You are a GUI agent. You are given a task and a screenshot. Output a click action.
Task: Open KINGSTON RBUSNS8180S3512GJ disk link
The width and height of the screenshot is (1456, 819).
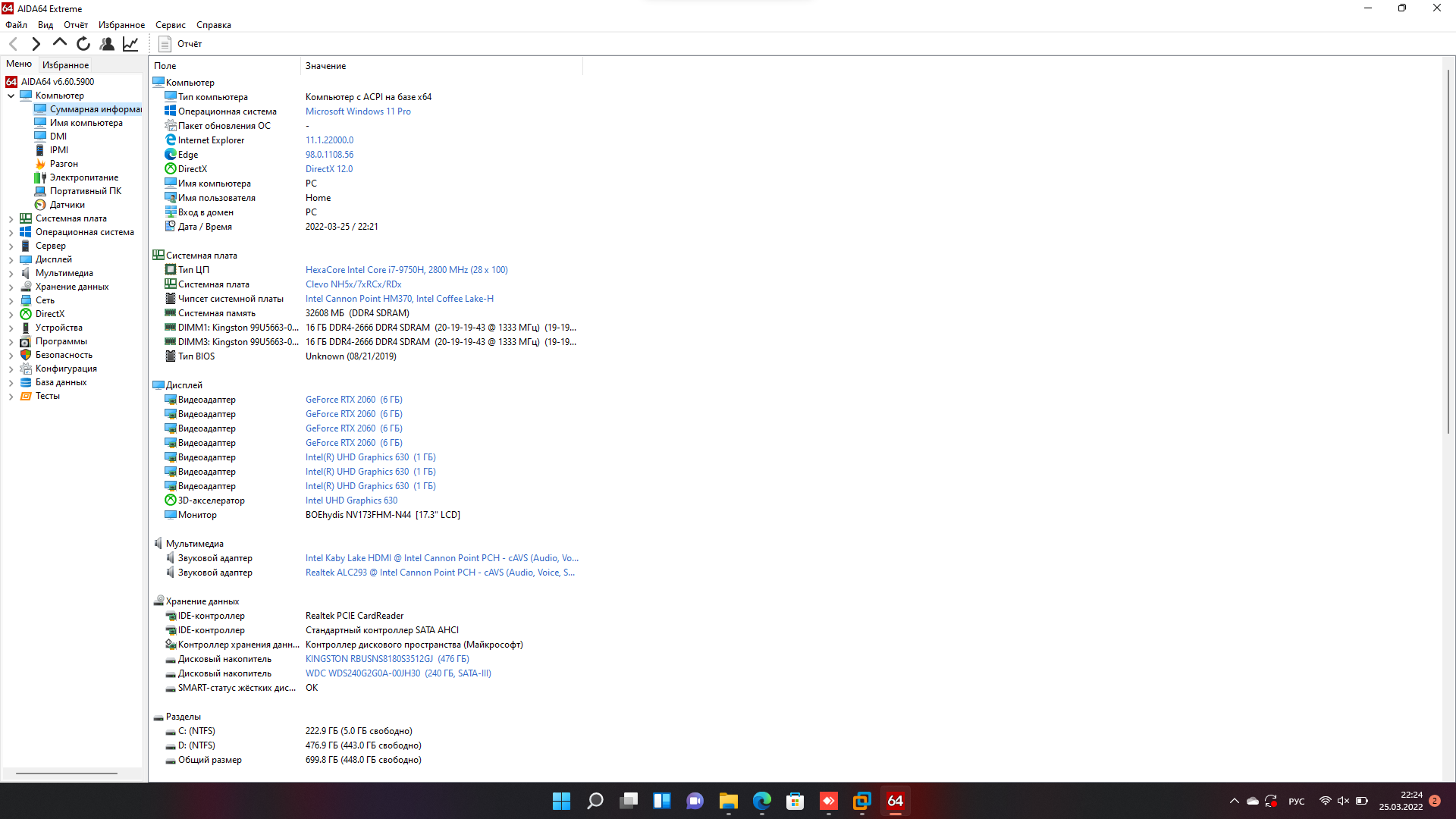[x=388, y=659]
